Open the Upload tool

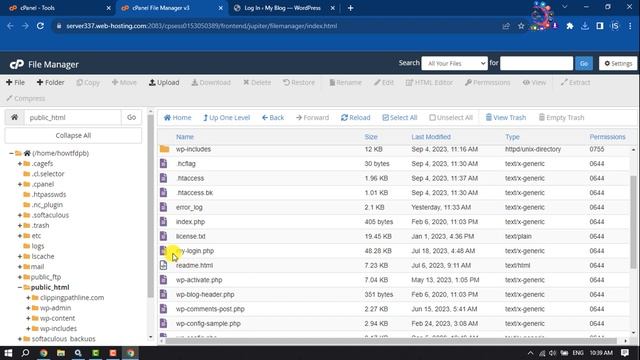click(164, 82)
